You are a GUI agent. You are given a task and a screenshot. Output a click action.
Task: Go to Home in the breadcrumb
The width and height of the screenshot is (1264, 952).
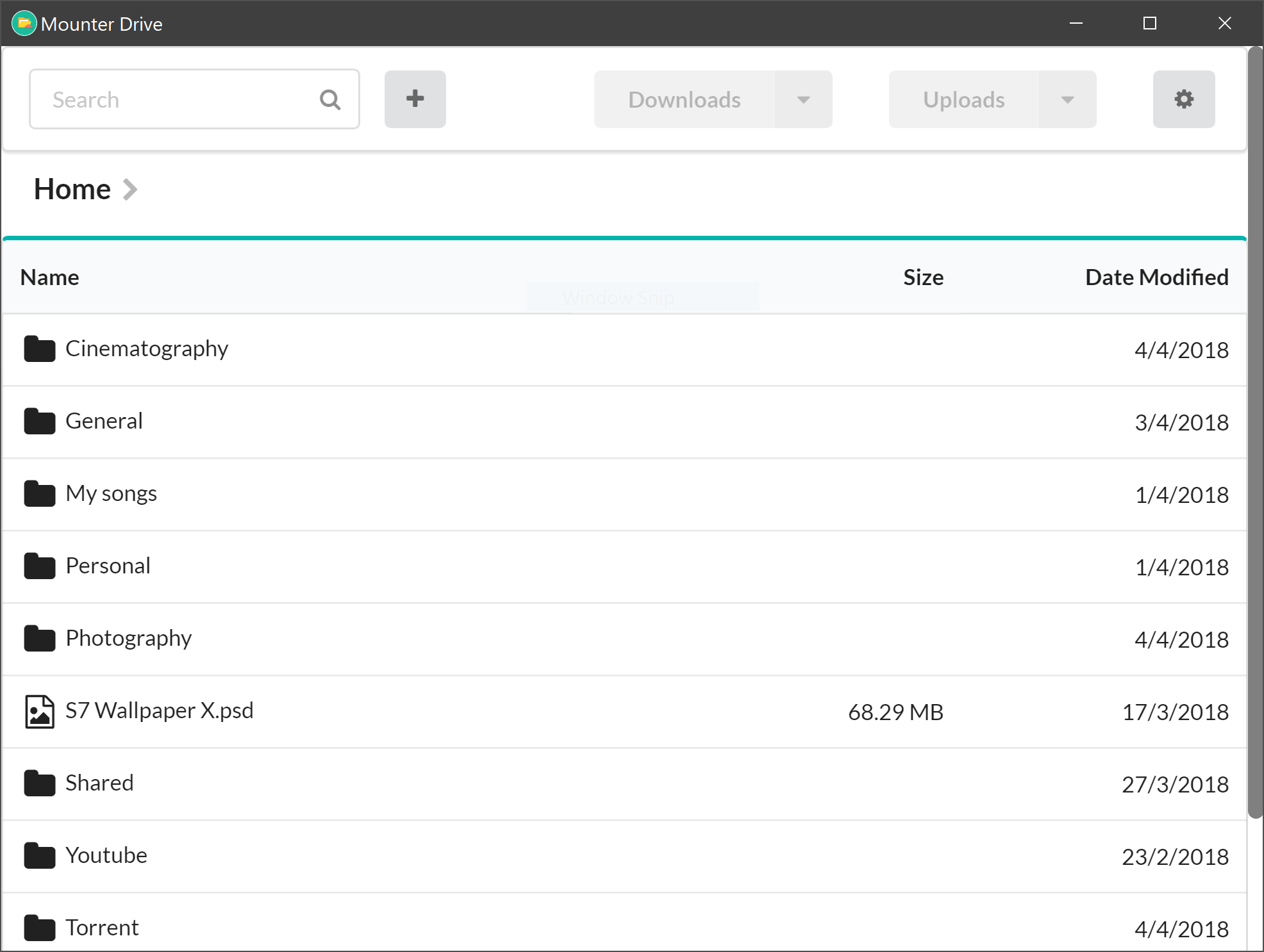click(72, 190)
